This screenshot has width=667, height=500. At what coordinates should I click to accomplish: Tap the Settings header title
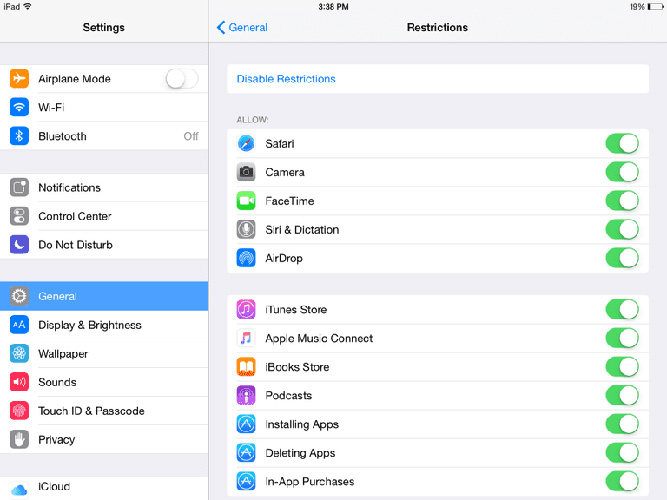pyautogui.click(x=103, y=27)
